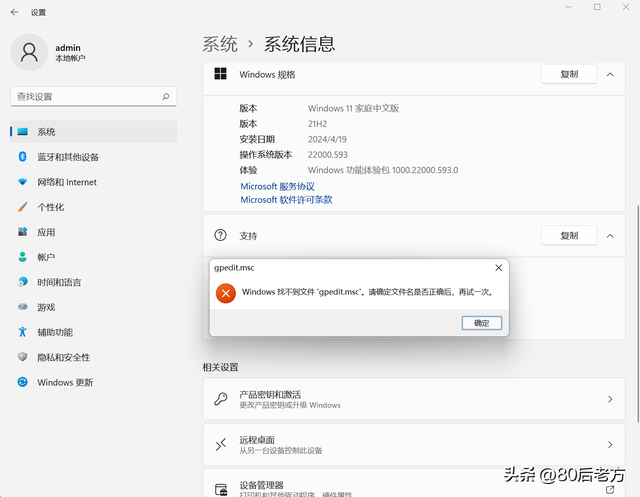Click the red error icon in gpedit.msc dialog
Viewport: 640px width, 497px height.
click(x=226, y=293)
